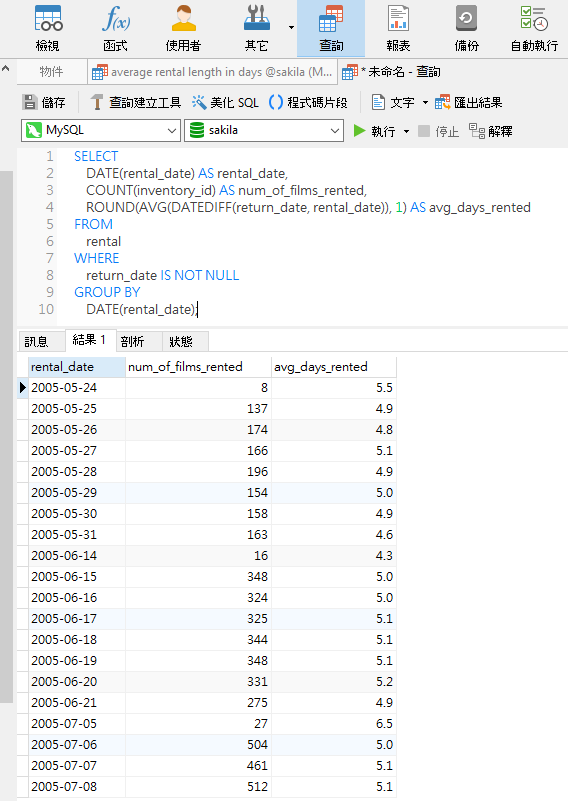568x801 pixels.
Task: Click the row indicator arrow for 2005-05-24
Action: 22,388
